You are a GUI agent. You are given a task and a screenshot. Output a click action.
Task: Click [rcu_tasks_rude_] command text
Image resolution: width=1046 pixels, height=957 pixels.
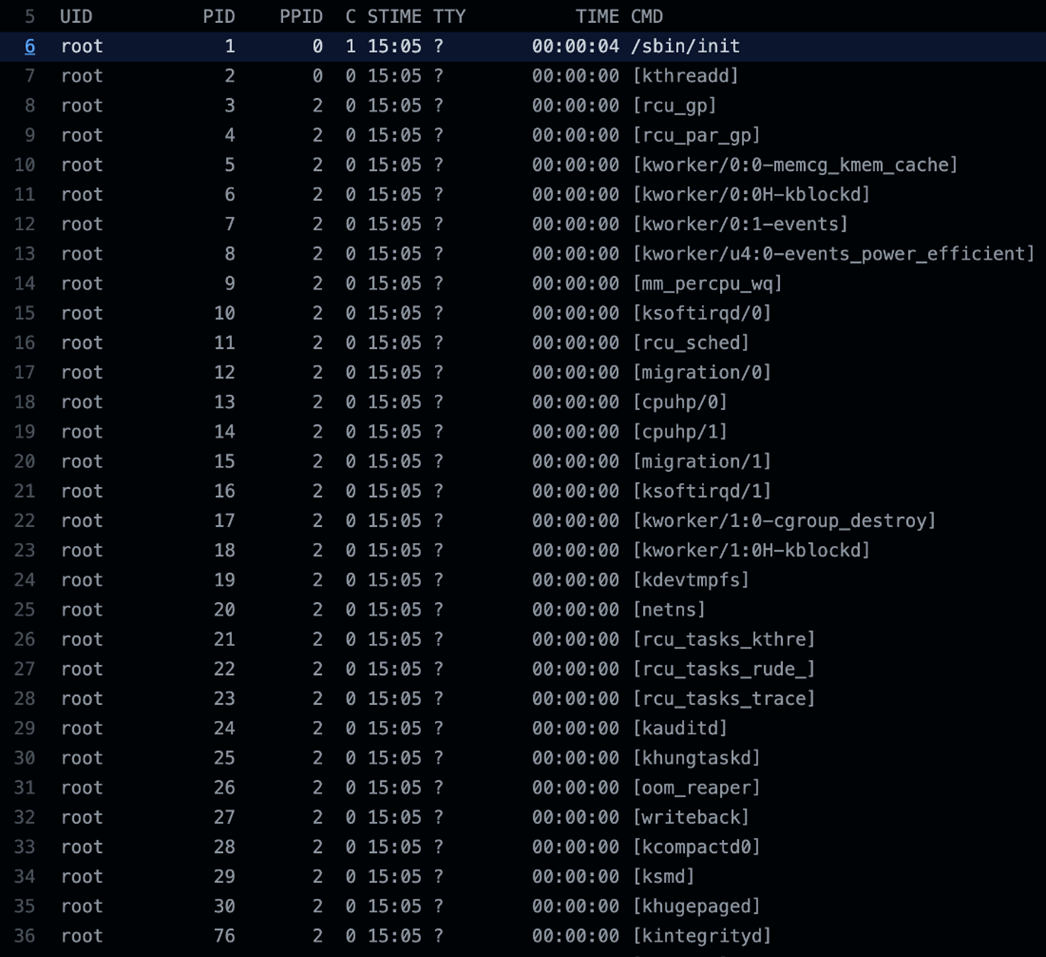coord(724,669)
